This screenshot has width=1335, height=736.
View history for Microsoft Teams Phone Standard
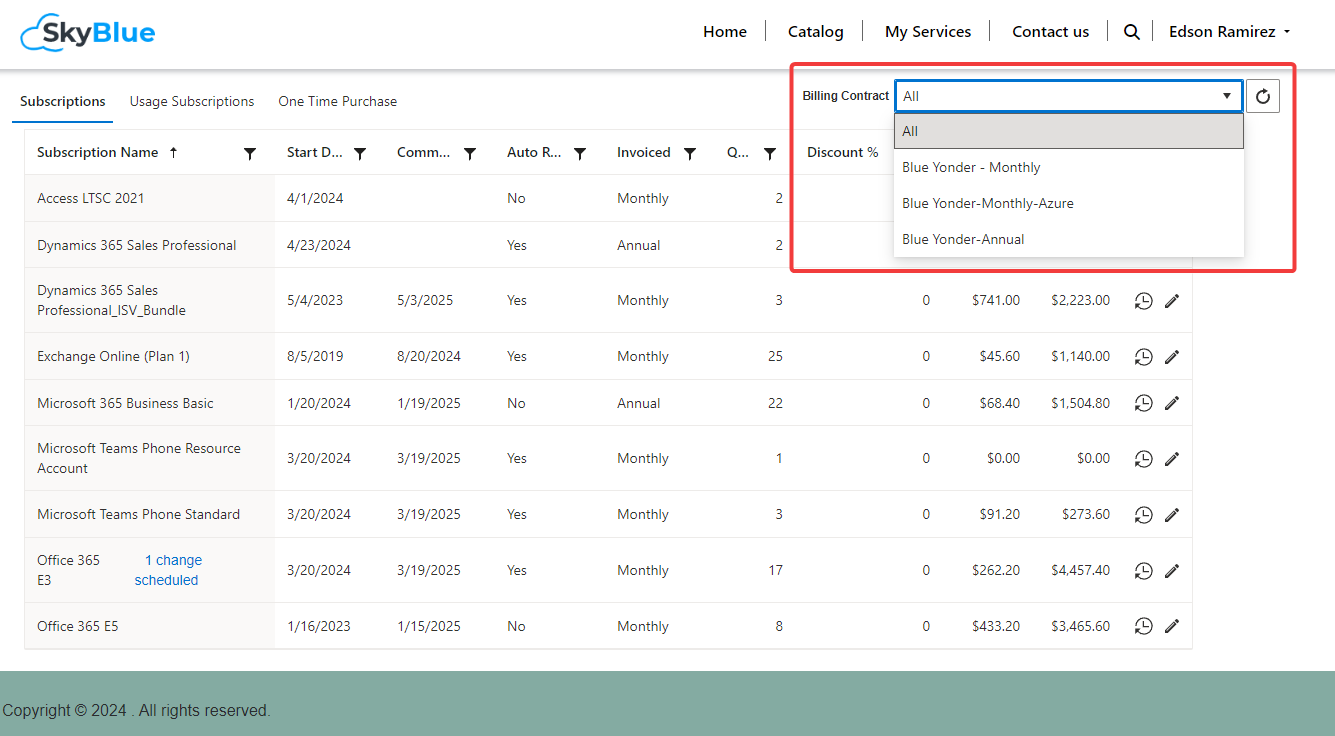[1143, 515]
